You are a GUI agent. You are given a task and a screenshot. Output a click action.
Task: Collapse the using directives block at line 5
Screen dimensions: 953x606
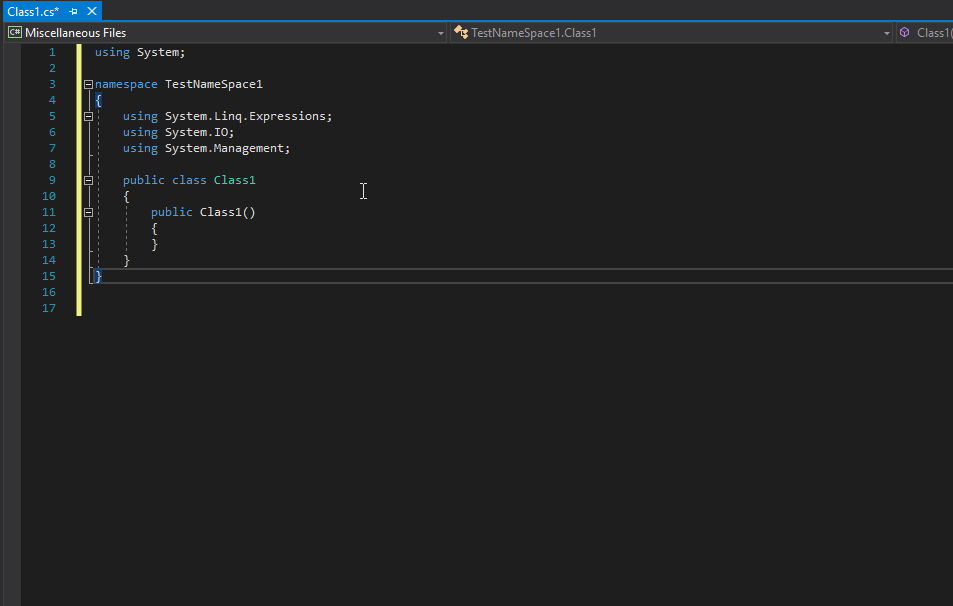point(88,116)
